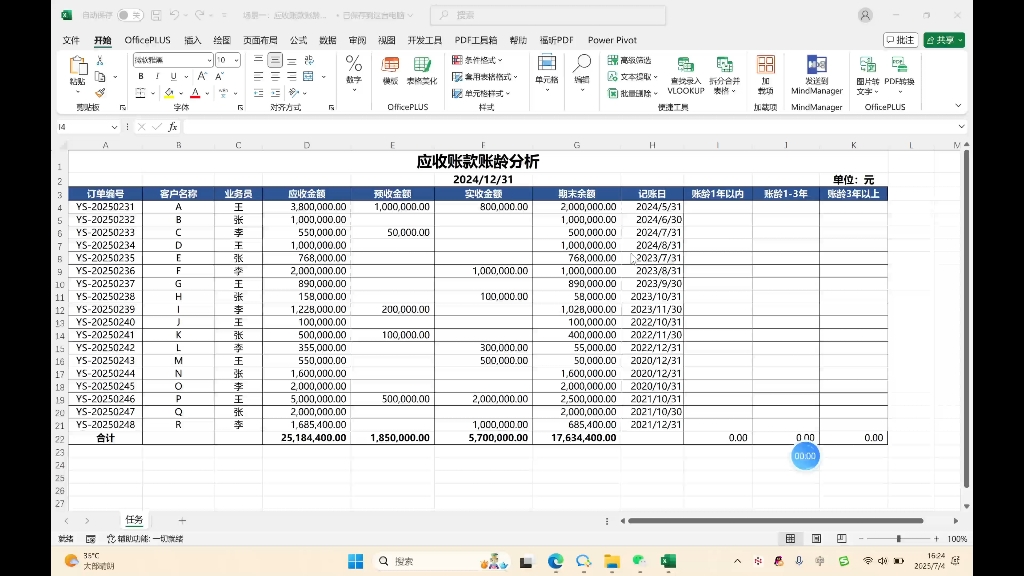Open the font size dropdown
Image resolution: width=1024 pixels, height=576 pixels.
click(x=236, y=60)
